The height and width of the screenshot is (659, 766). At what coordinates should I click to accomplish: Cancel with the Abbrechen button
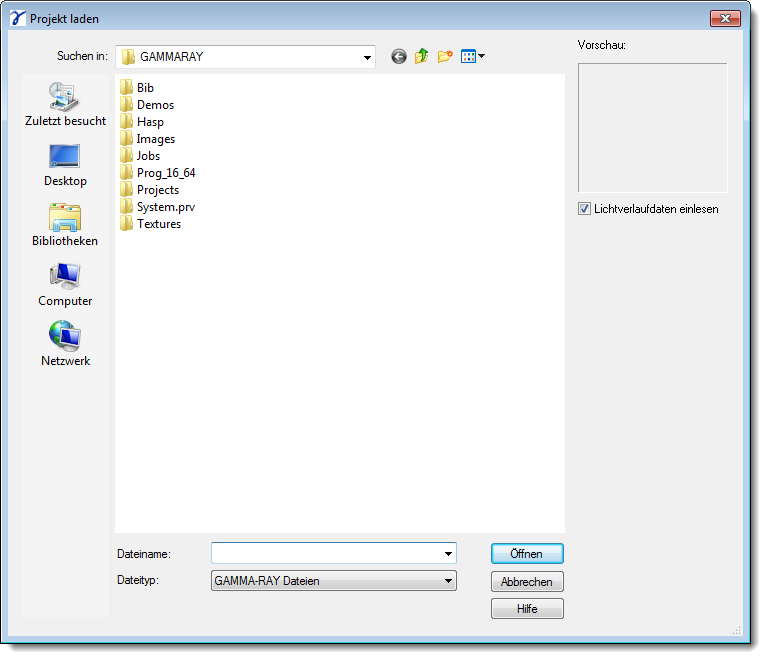527,582
